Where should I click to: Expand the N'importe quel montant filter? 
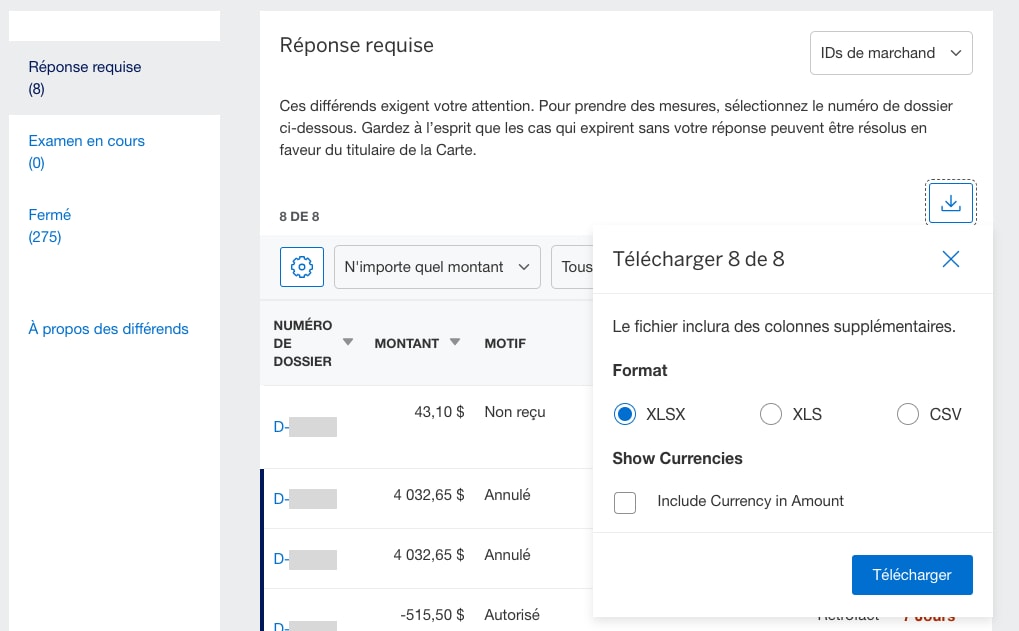point(437,266)
